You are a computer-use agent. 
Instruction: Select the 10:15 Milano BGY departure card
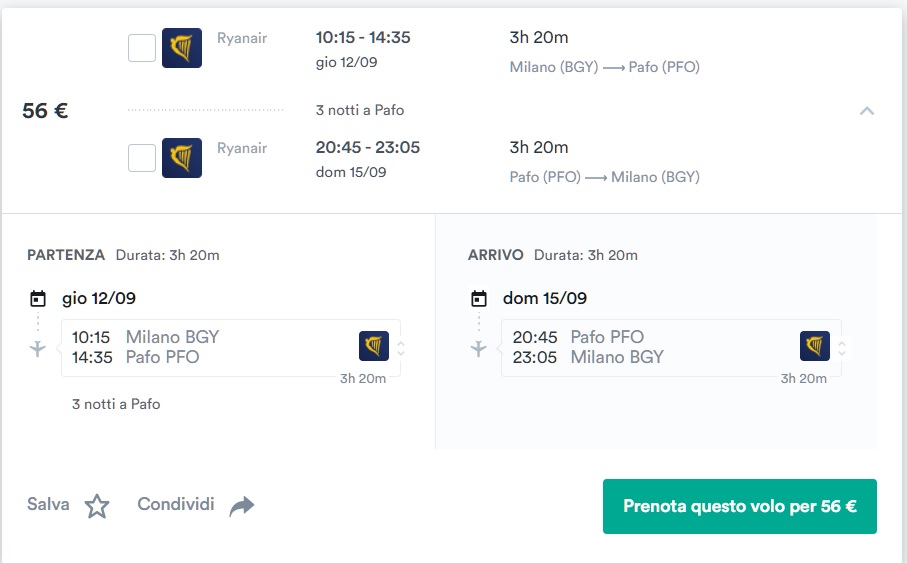tap(230, 348)
